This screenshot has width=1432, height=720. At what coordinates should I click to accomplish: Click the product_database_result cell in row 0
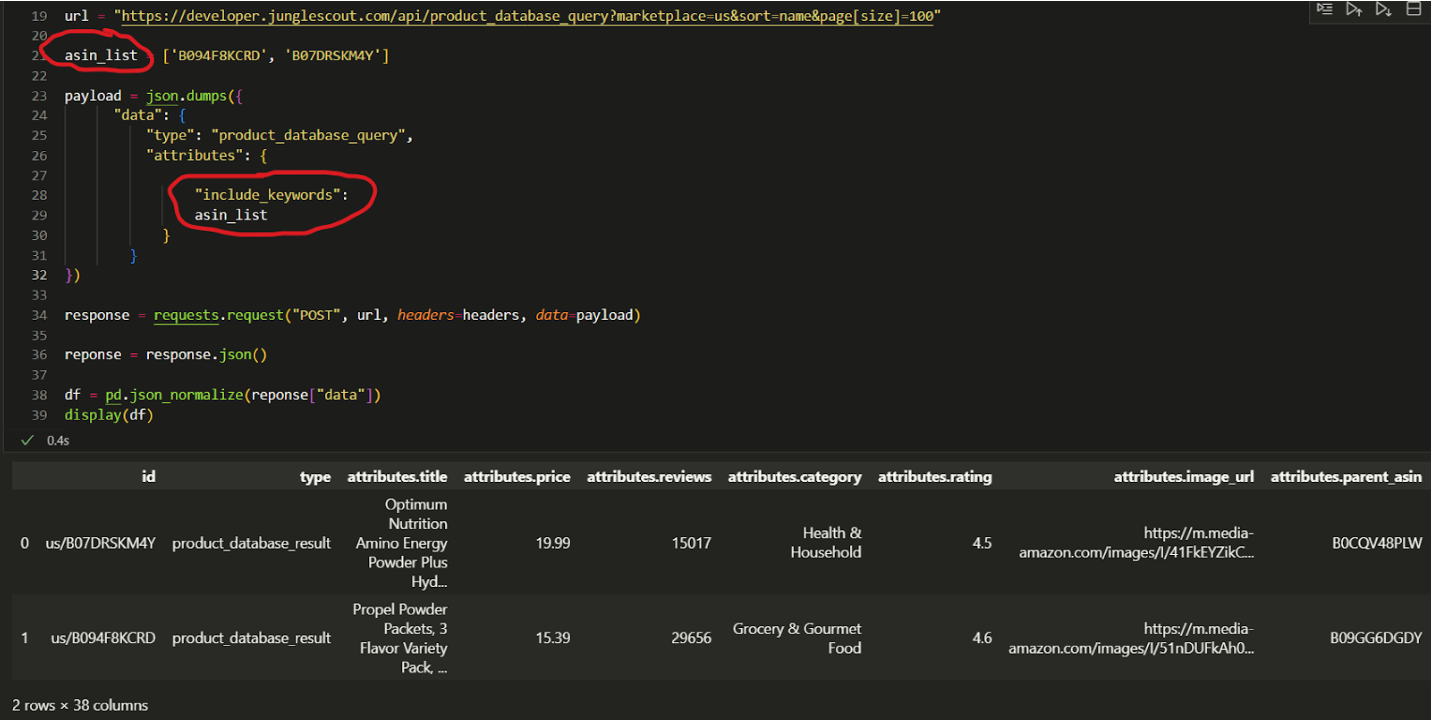tap(251, 543)
